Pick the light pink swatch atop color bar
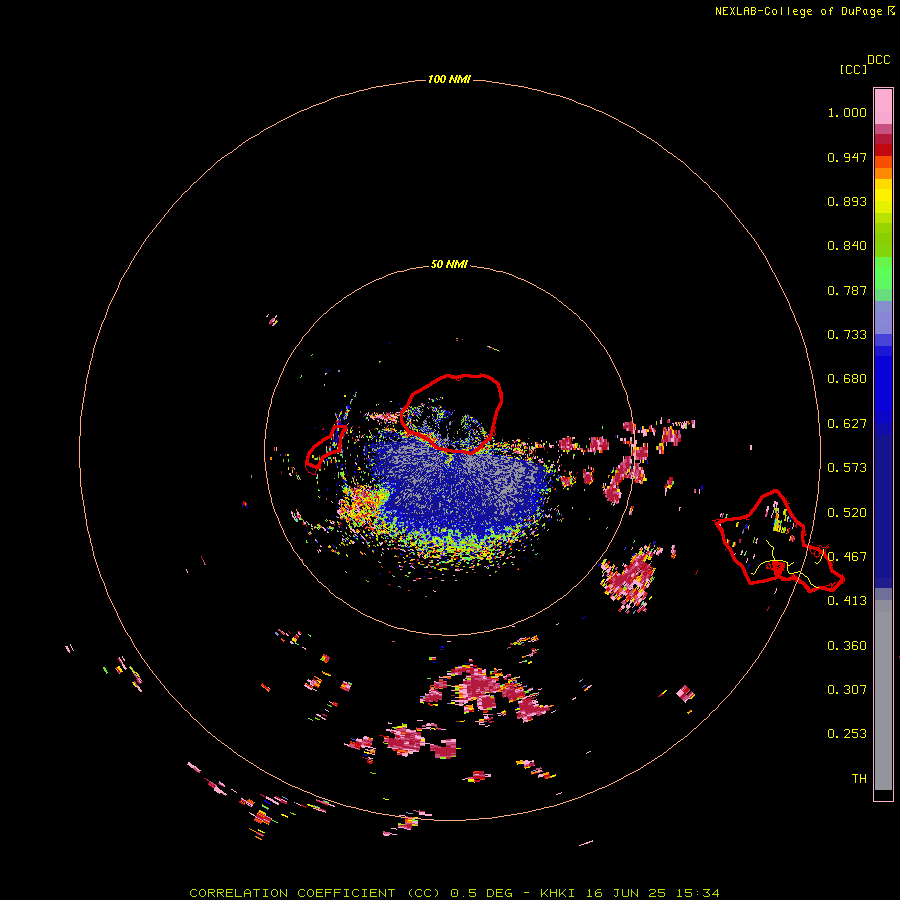 click(883, 106)
